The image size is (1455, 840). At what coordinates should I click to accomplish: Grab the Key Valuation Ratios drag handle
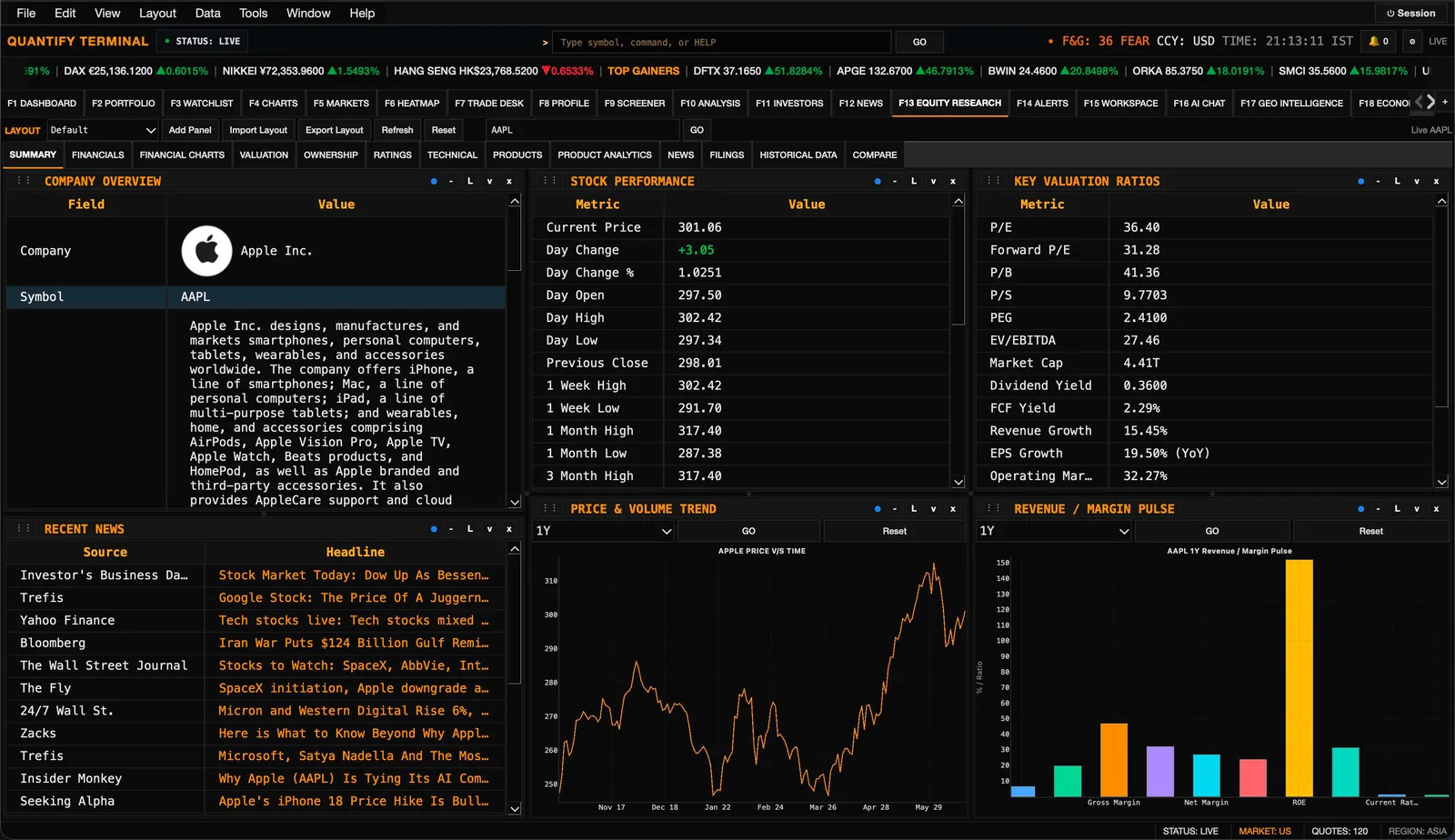coord(993,181)
